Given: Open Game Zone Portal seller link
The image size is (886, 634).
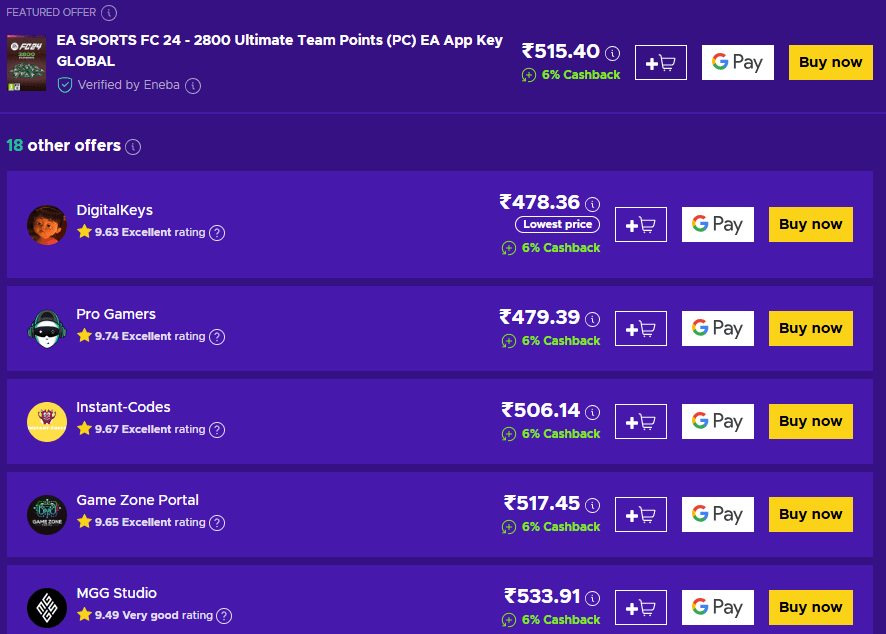Looking at the screenshot, I should pos(138,500).
